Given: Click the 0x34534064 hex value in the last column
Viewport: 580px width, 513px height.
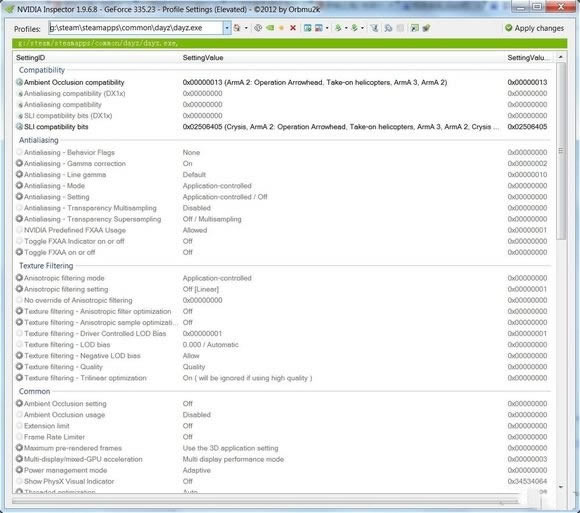Looking at the screenshot, I should [527, 481].
